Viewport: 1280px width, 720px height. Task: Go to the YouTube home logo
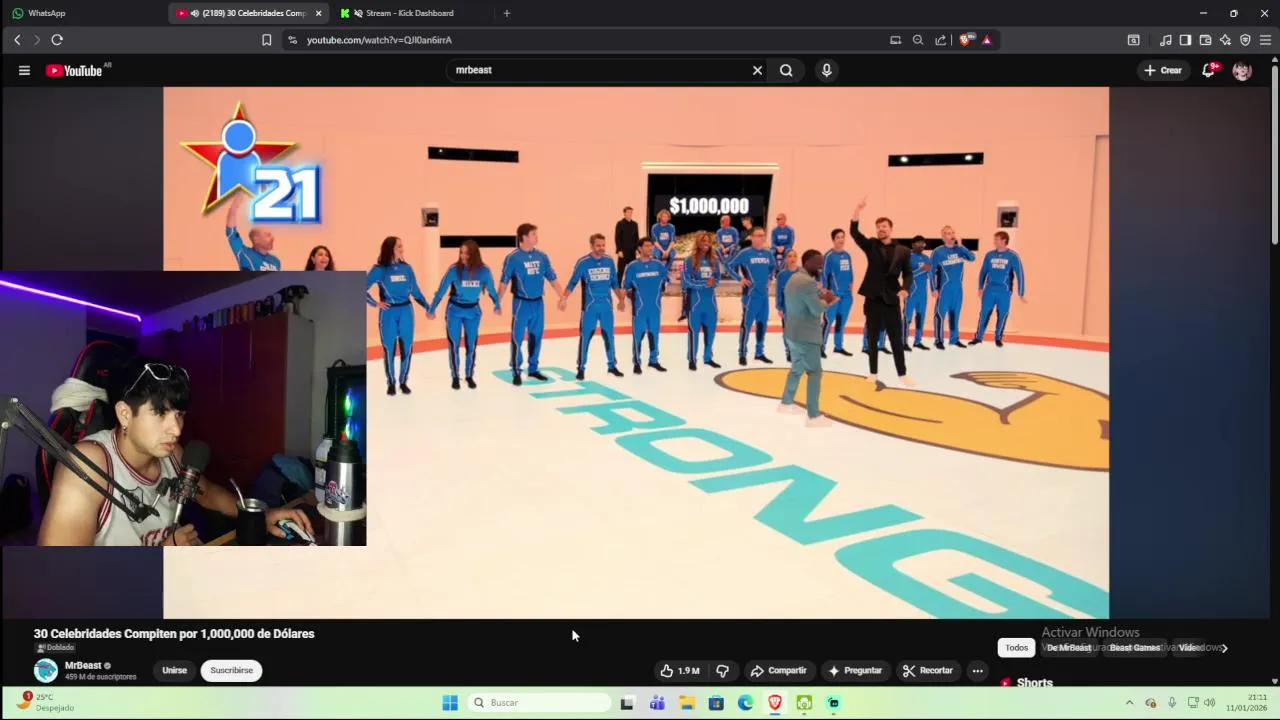[75, 70]
